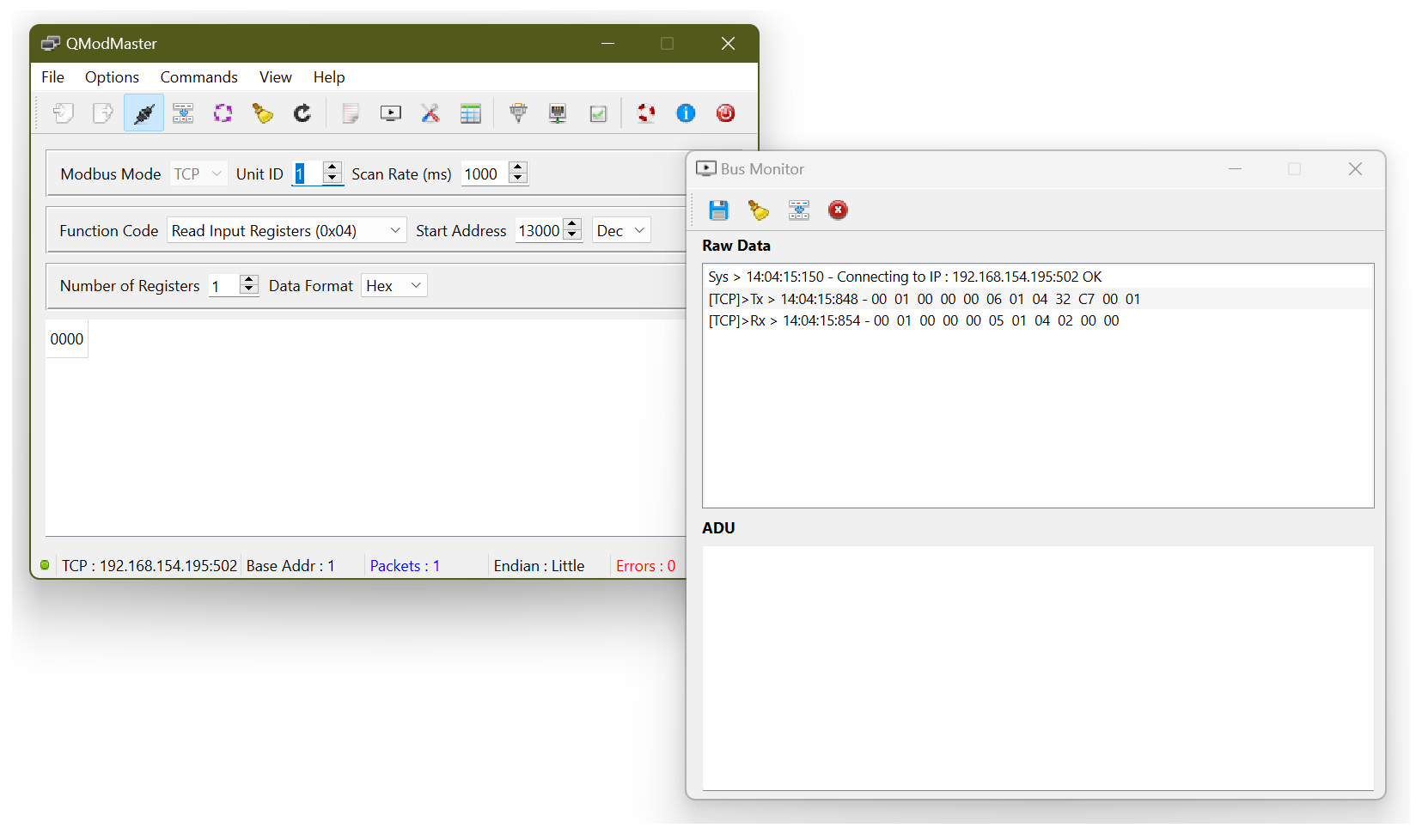Open general Settings checkmark icon
This screenshot has width=1416, height=840.
point(599,113)
